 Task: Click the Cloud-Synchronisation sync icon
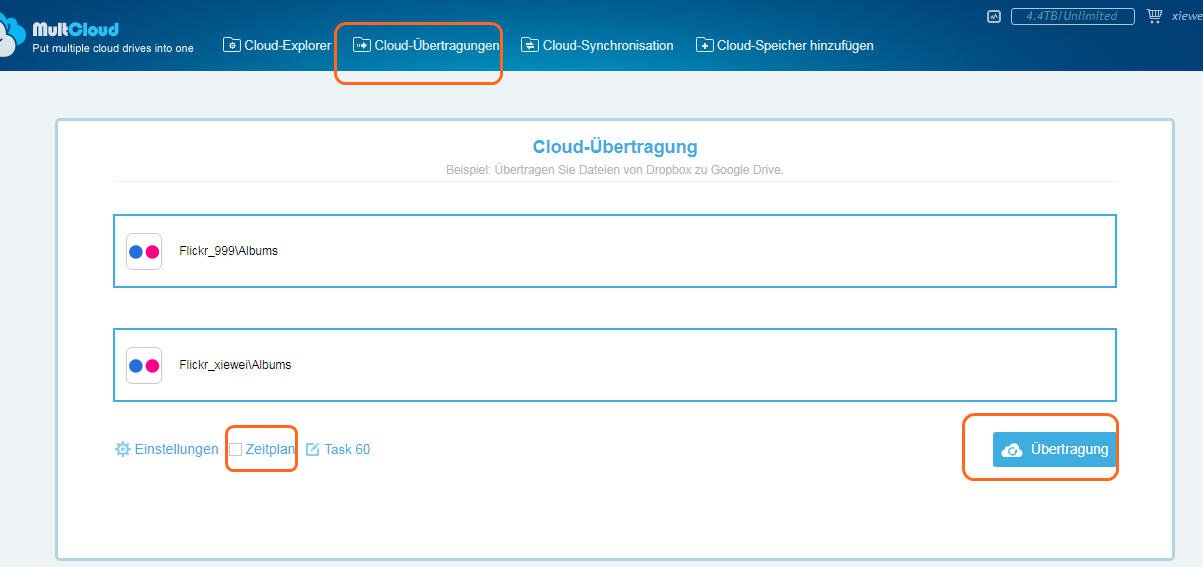530,45
